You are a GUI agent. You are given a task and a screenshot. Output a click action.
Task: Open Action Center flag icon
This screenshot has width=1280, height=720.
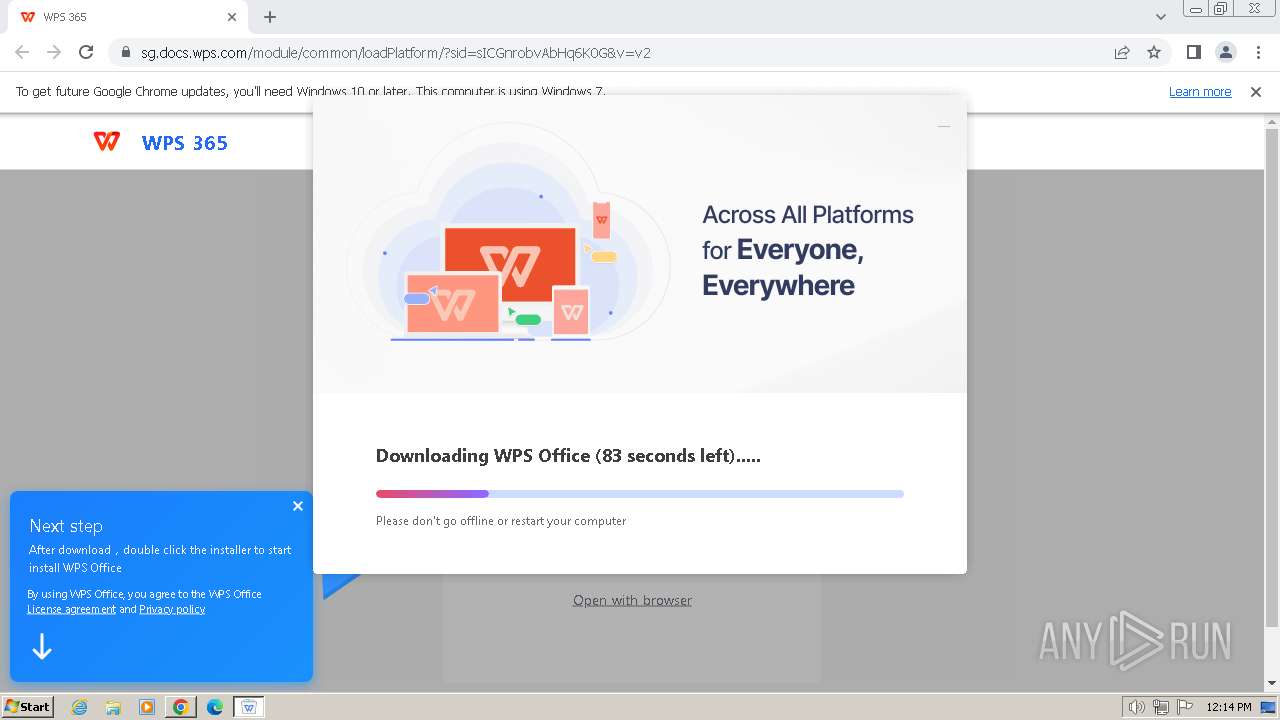[1185, 707]
